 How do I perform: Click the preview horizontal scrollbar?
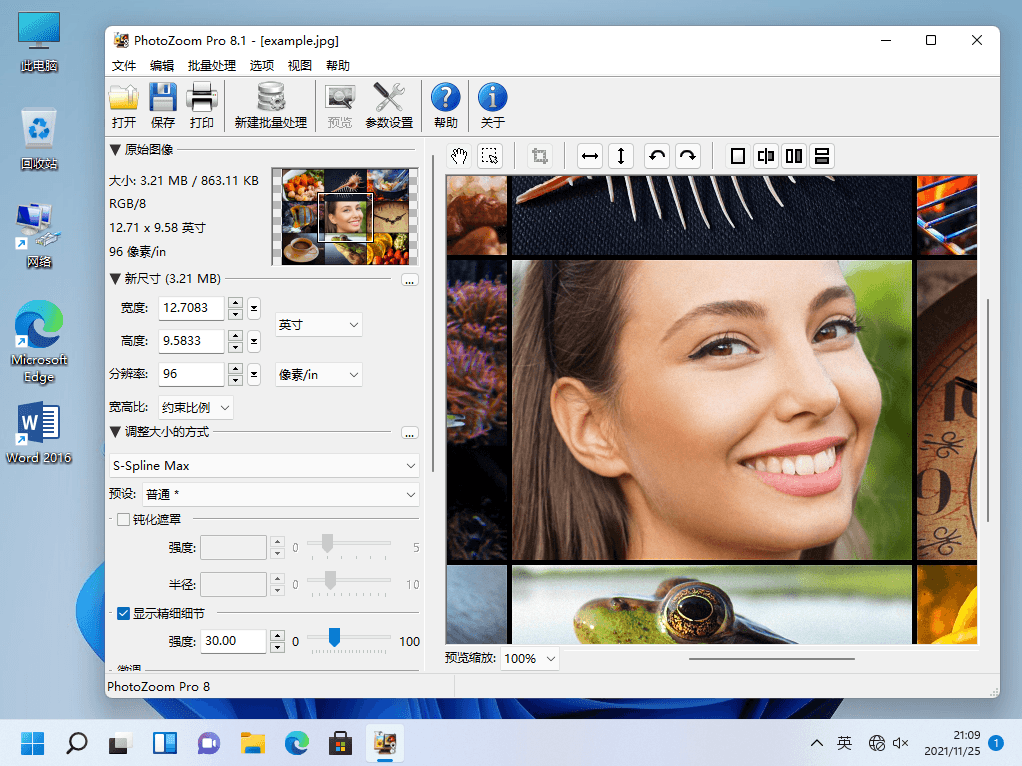point(771,659)
